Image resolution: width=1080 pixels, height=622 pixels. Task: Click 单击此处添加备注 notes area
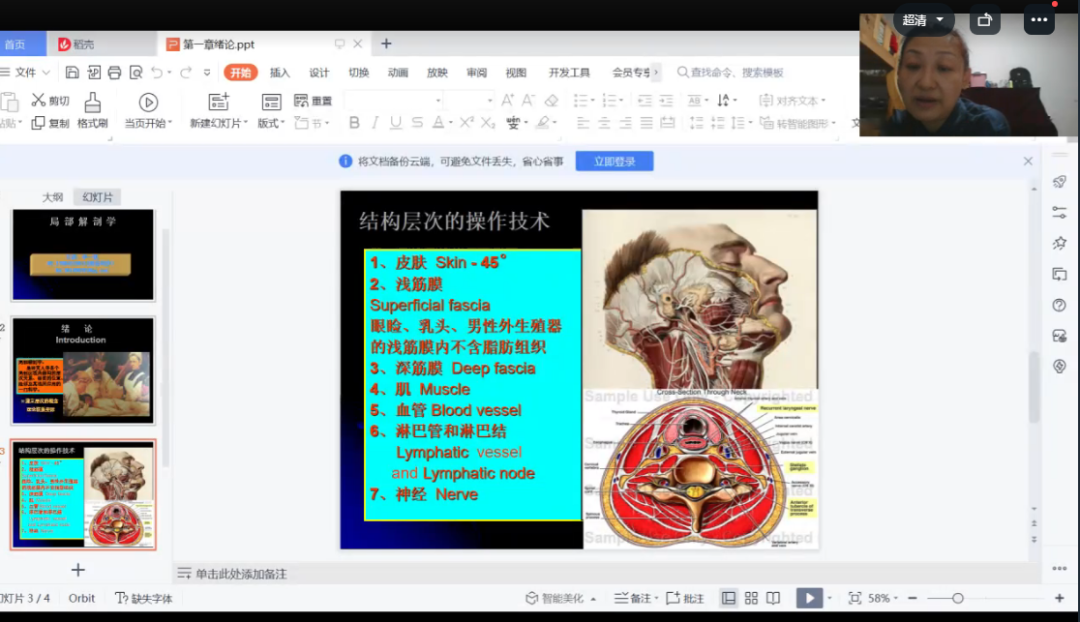point(240,574)
